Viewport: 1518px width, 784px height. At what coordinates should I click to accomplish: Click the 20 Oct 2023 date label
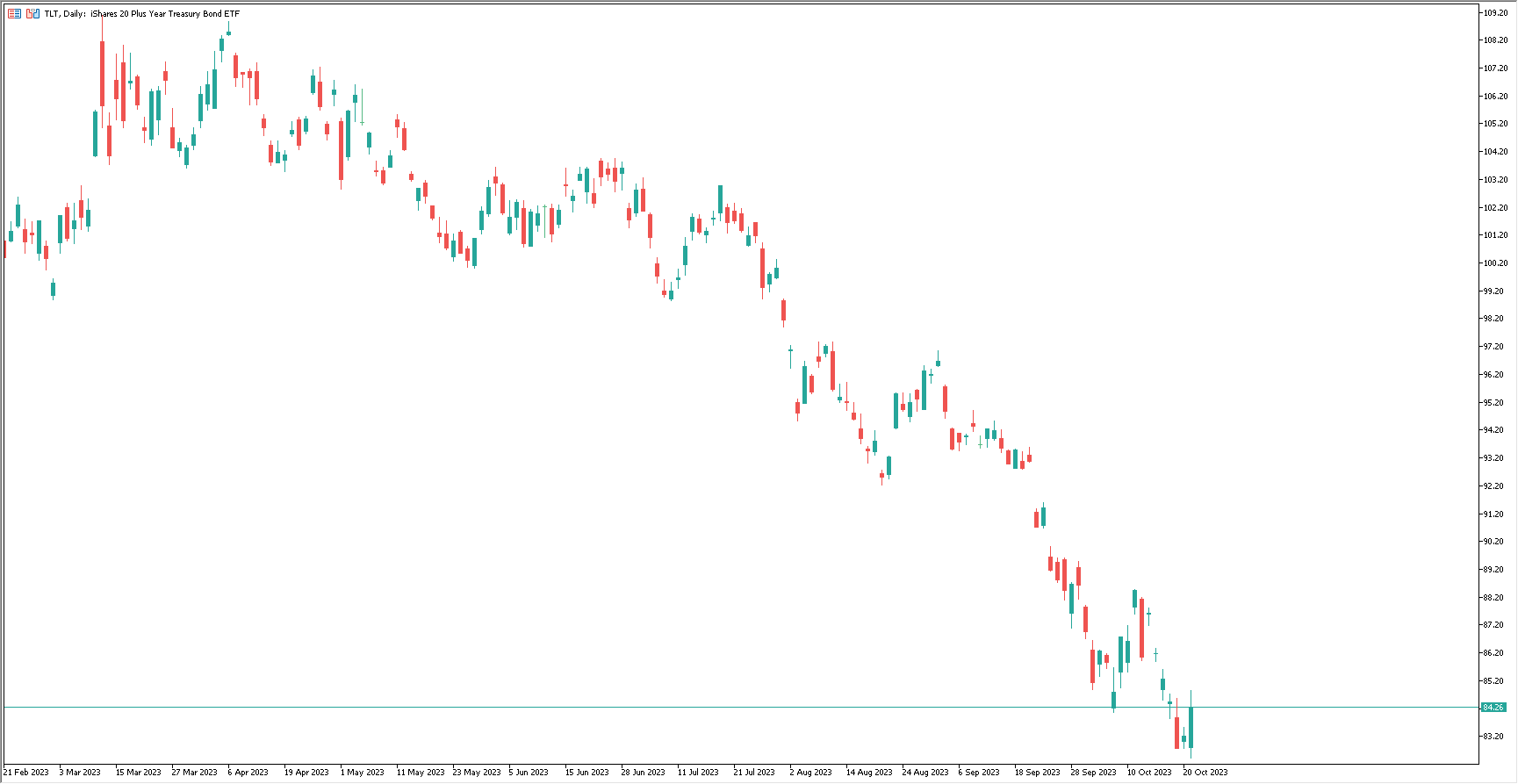[1205, 773]
